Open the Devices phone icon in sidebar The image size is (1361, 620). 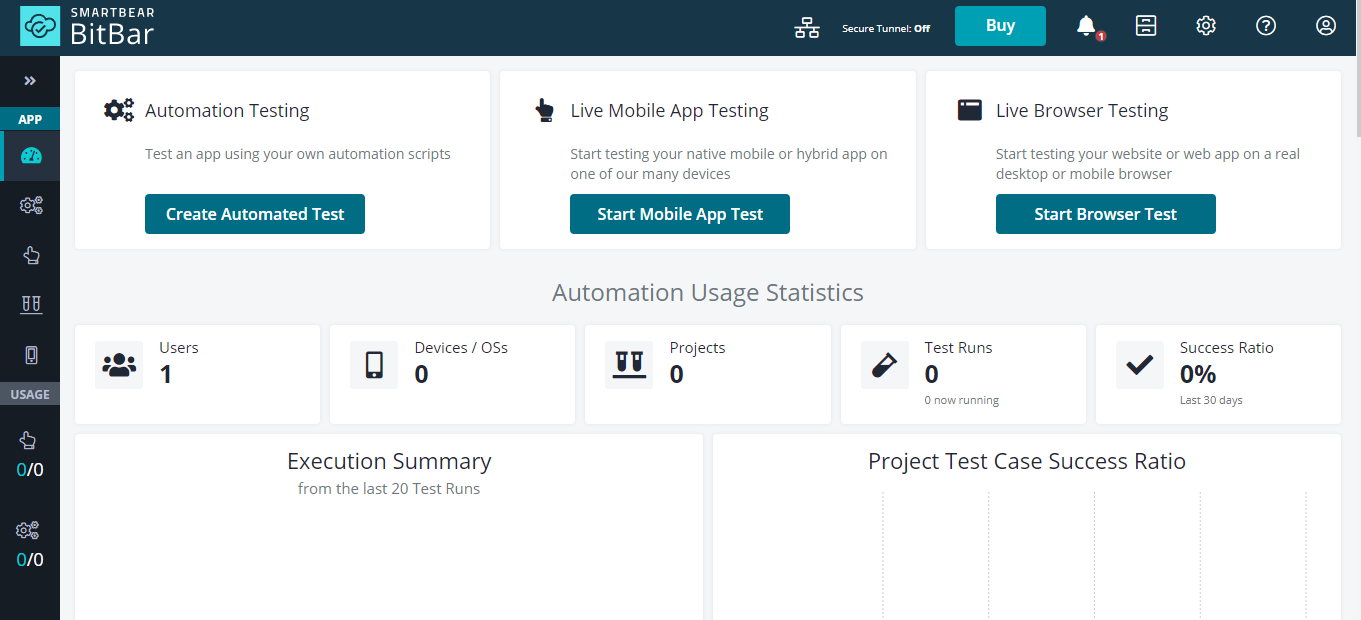(31, 355)
